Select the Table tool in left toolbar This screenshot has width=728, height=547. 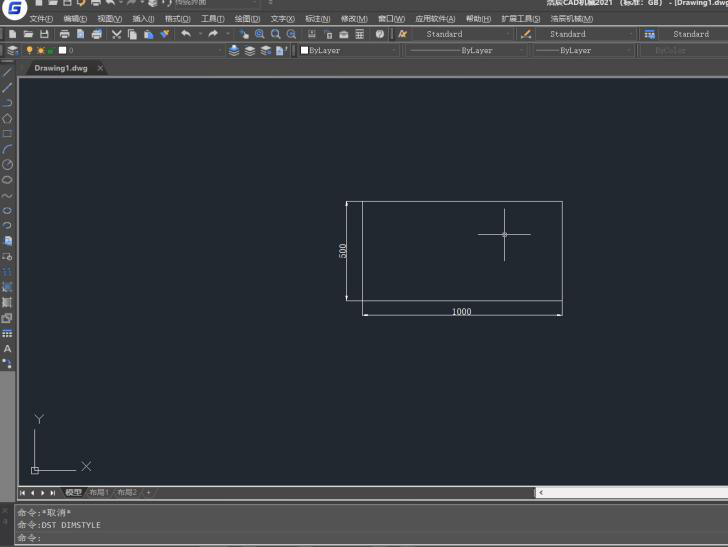click(x=7, y=333)
